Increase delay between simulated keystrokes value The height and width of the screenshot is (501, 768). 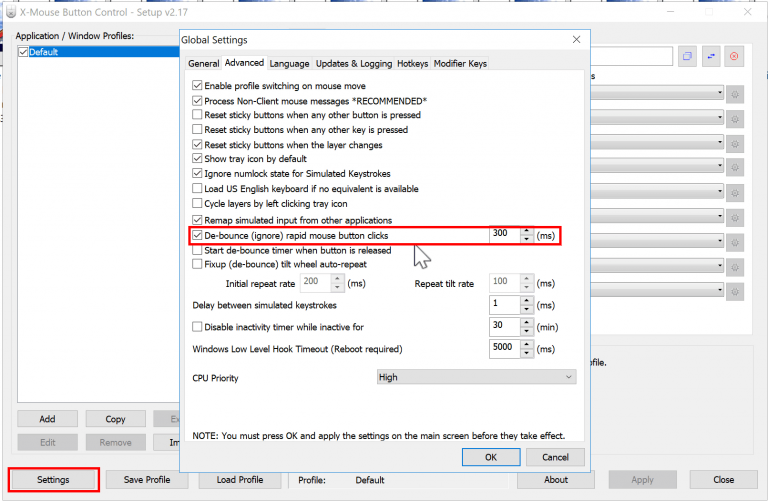pyautogui.click(x=527, y=301)
